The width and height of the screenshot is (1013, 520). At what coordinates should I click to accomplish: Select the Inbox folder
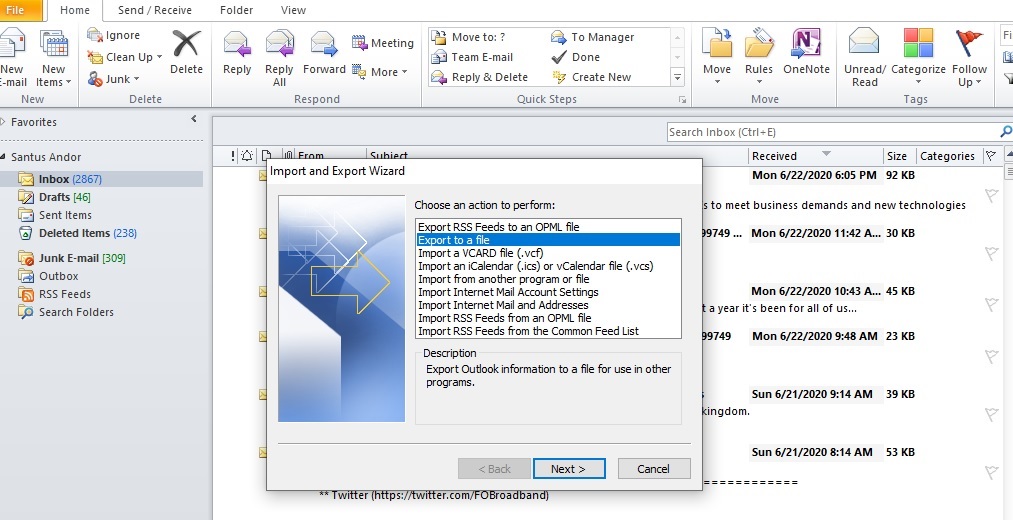point(101,179)
